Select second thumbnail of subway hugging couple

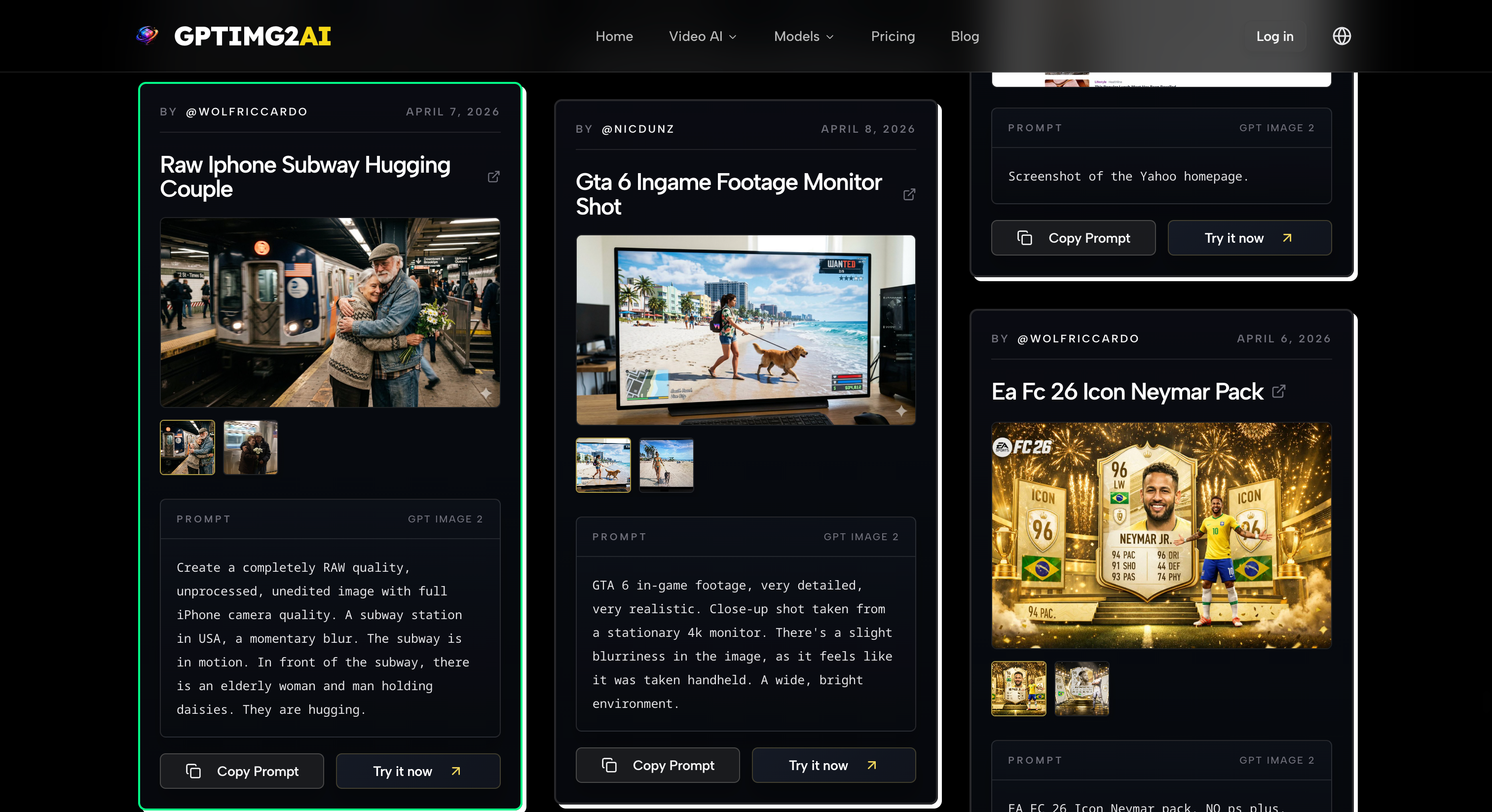(250, 447)
